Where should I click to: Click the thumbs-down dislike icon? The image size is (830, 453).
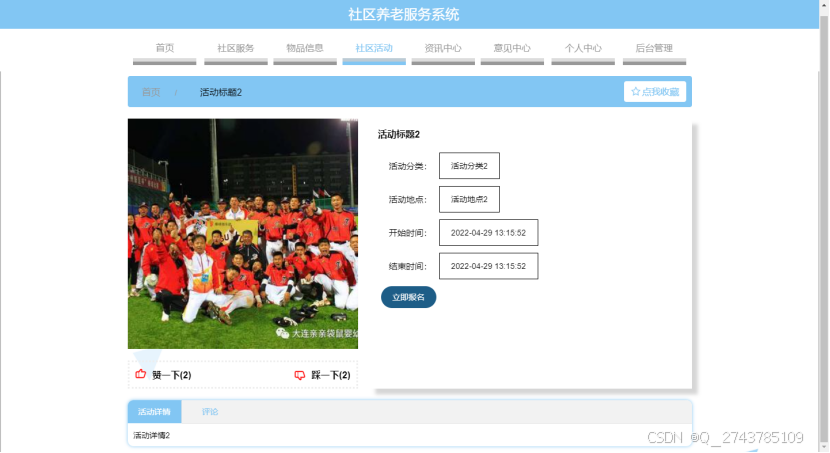pyautogui.click(x=300, y=375)
